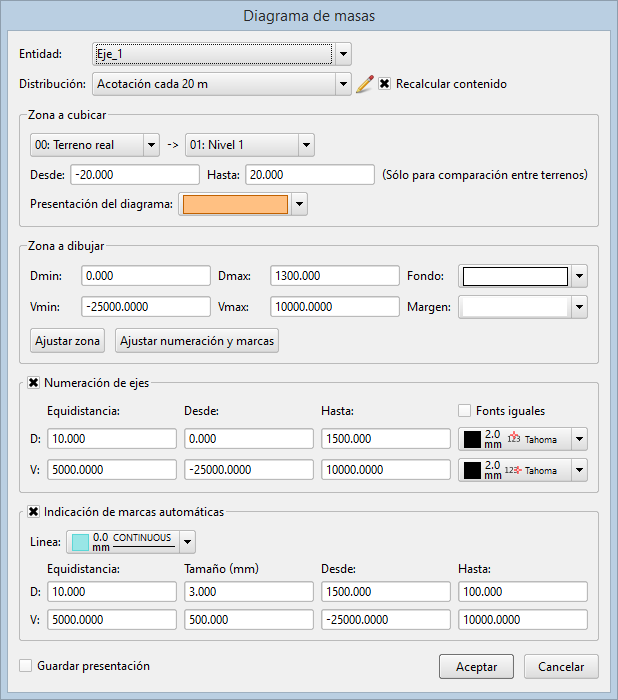Open the Entidad dropdown arrow

(x=343, y=54)
